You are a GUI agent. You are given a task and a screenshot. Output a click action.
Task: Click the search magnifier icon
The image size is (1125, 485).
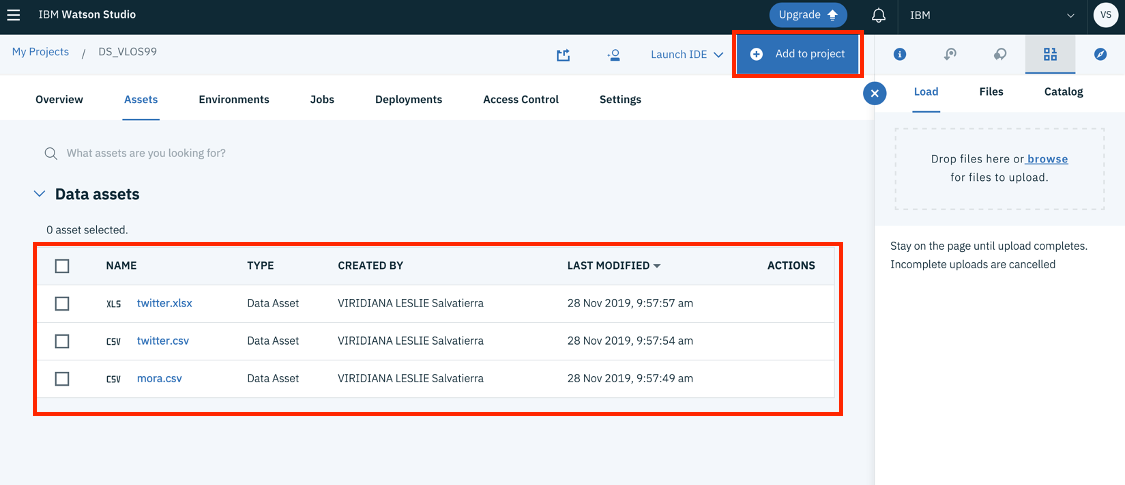(50, 154)
